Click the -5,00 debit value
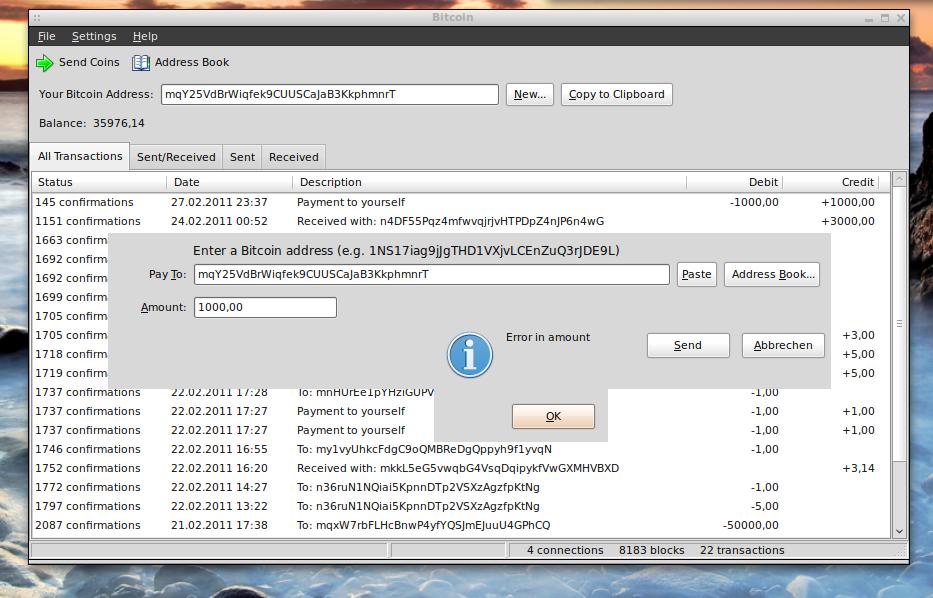 pos(765,506)
